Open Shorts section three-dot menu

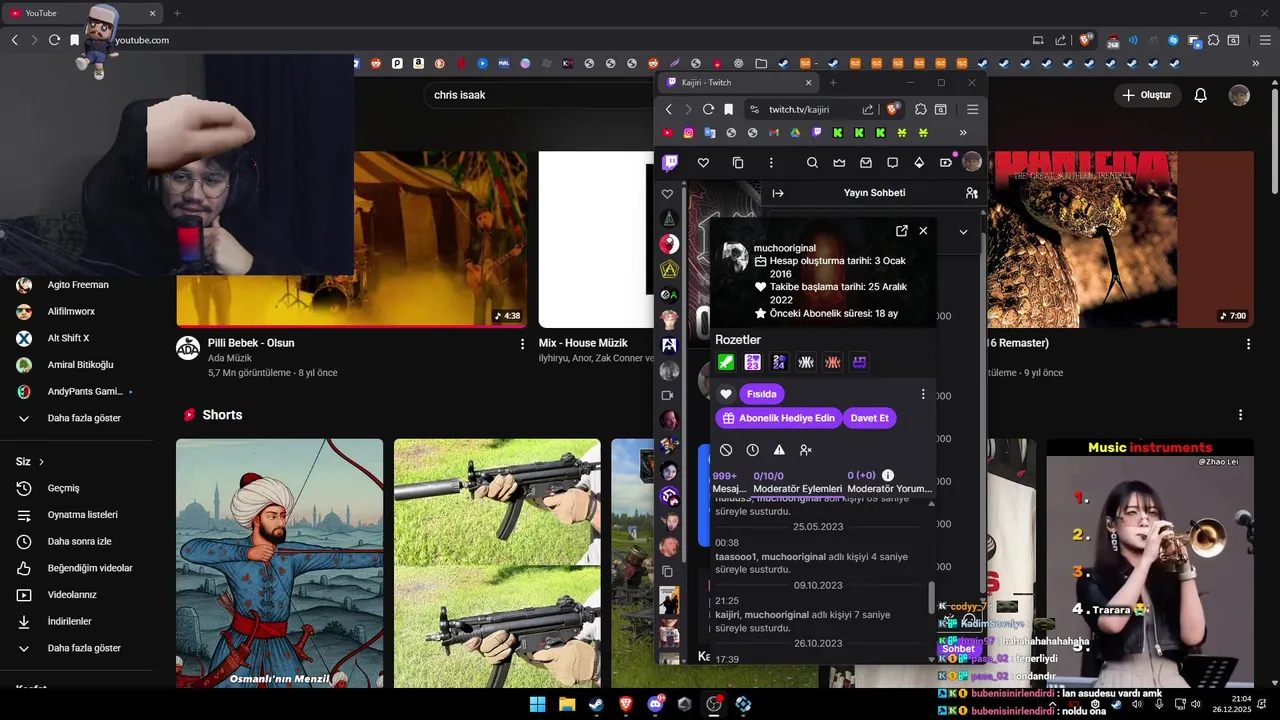tap(1241, 415)
